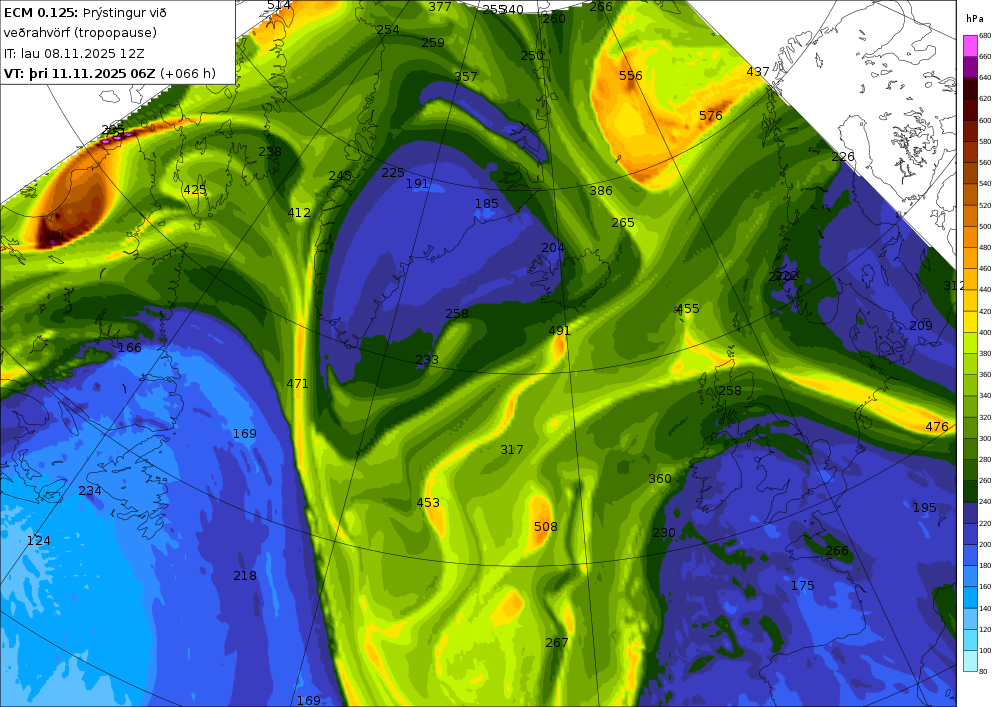The width and height of the screenshot is (1000, 707).
Task: Click the map value '556'
Action: tap(631, 76)
